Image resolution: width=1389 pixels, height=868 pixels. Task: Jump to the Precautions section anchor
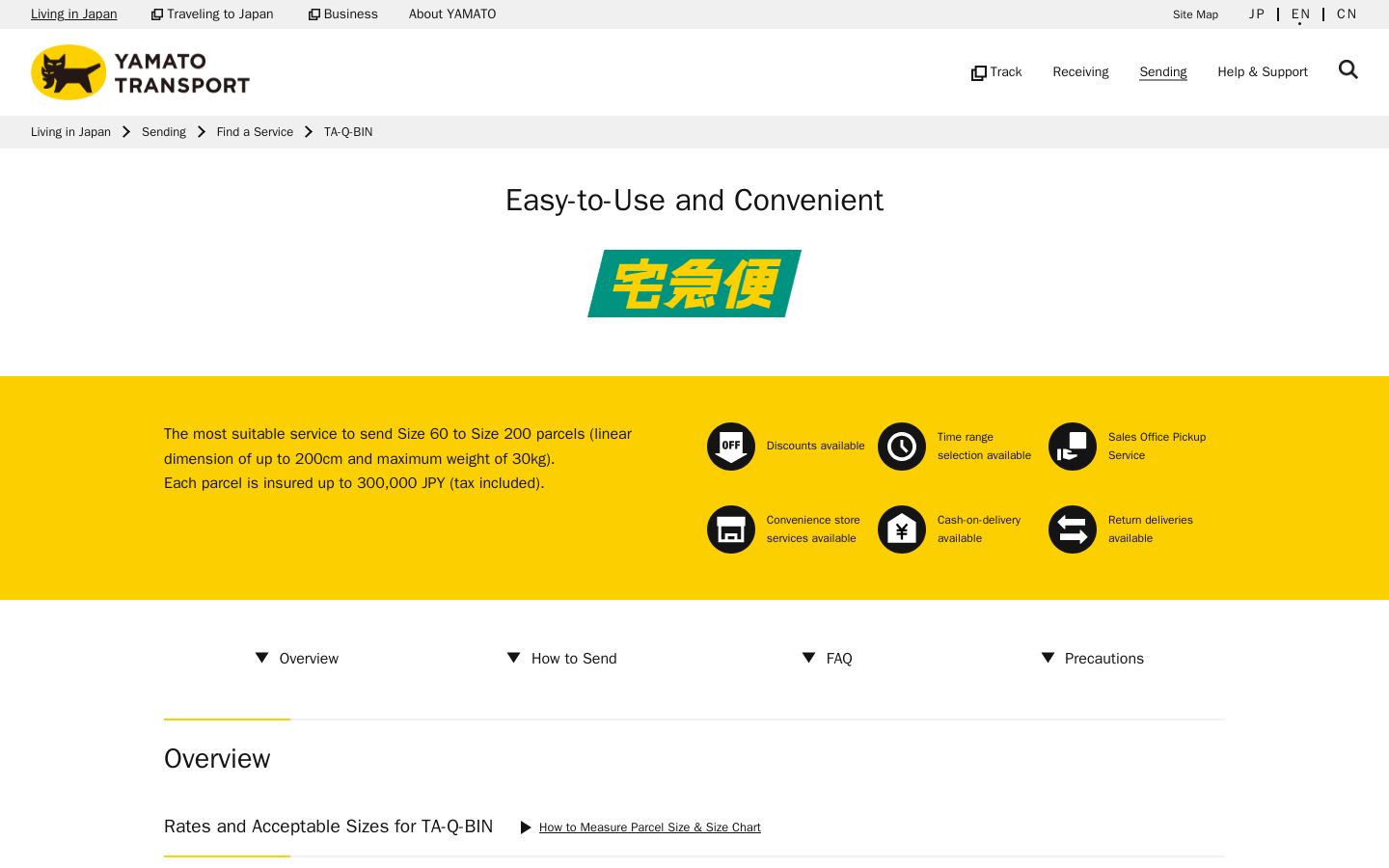tap(1093, 658)
